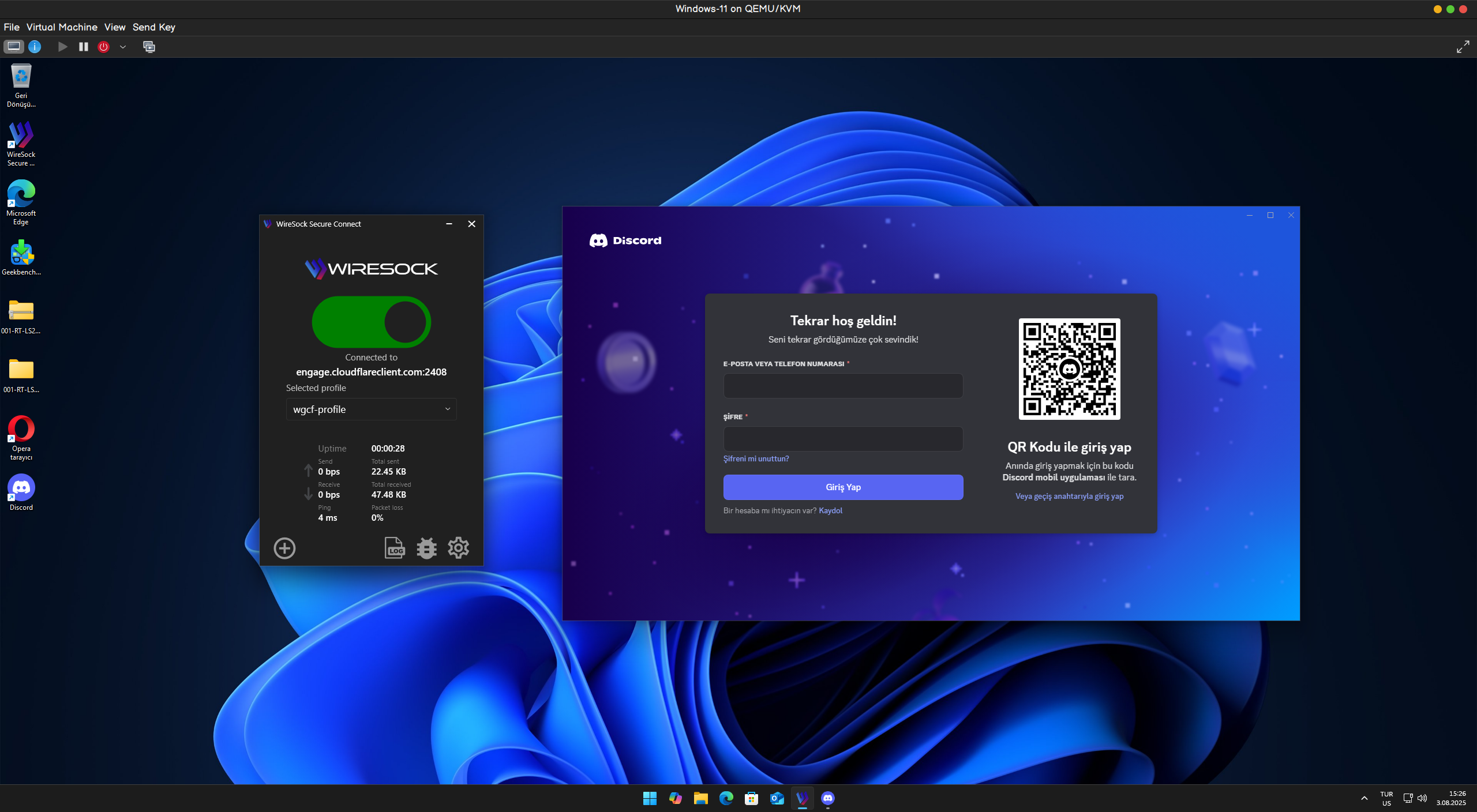Click the TUR US language indicator

point(1386,799)
